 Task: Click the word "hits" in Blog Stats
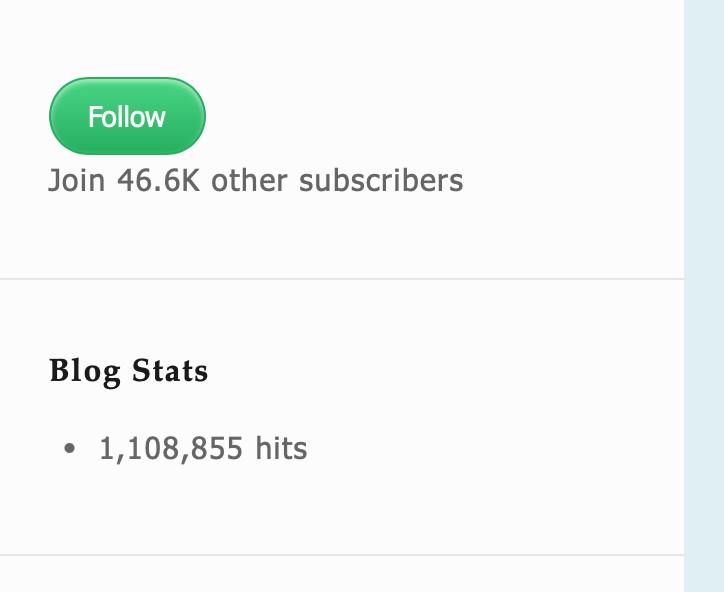point(281,449)
